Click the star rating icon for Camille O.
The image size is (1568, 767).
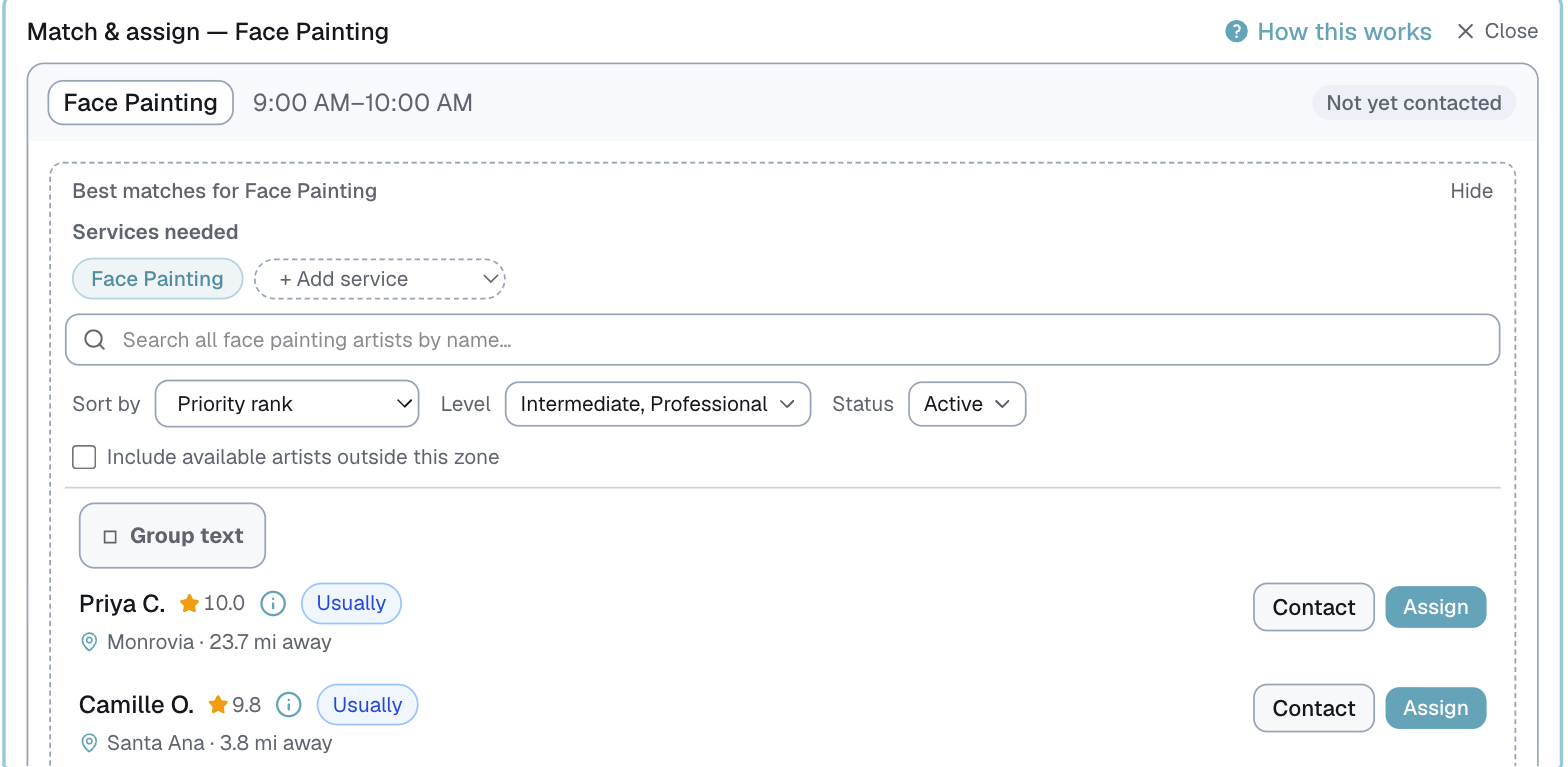pos(218,705)
